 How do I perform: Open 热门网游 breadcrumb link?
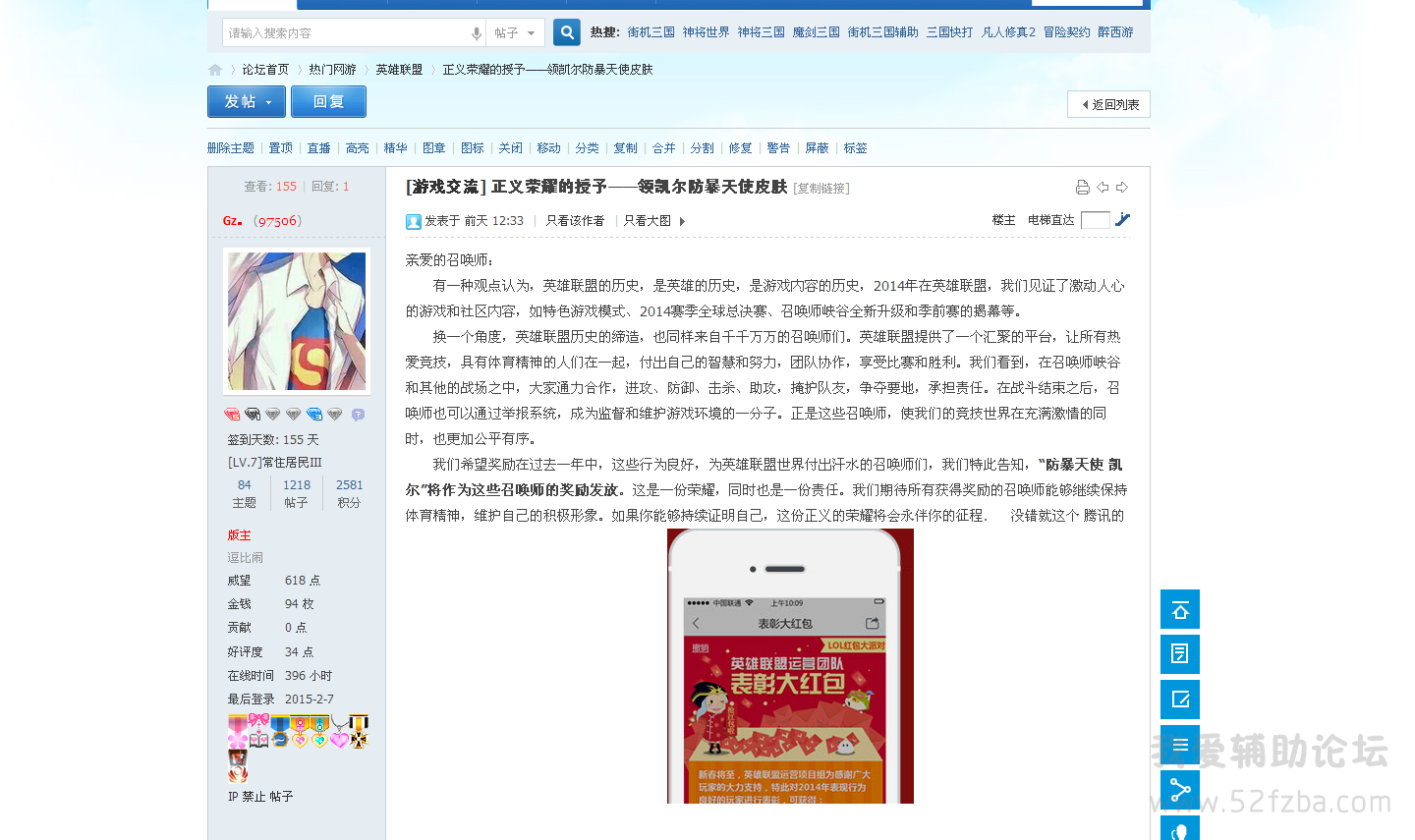(332, 70)
